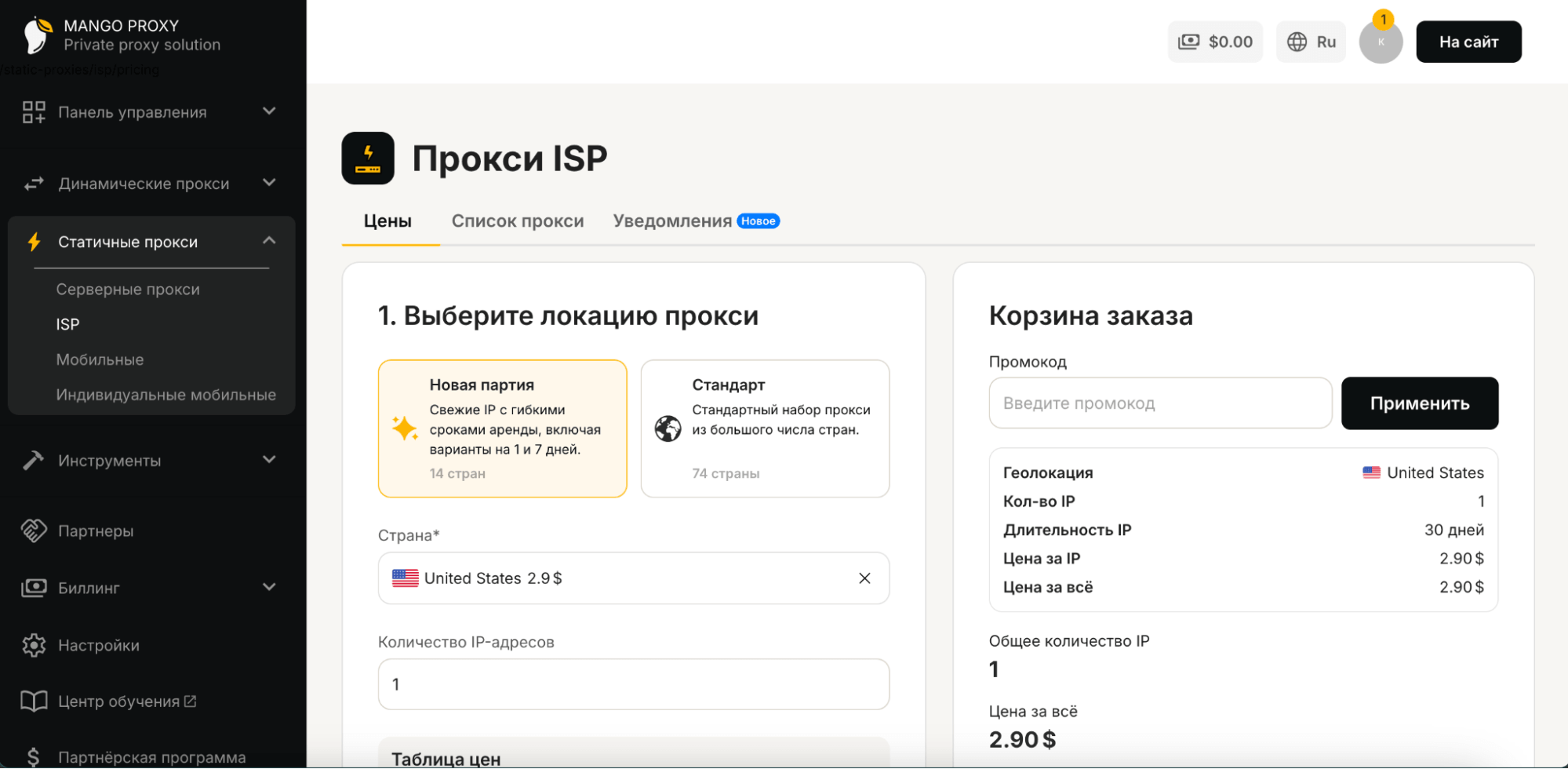Clear selected country with the X icon
1568x769 pixels.
pos(864,578)
